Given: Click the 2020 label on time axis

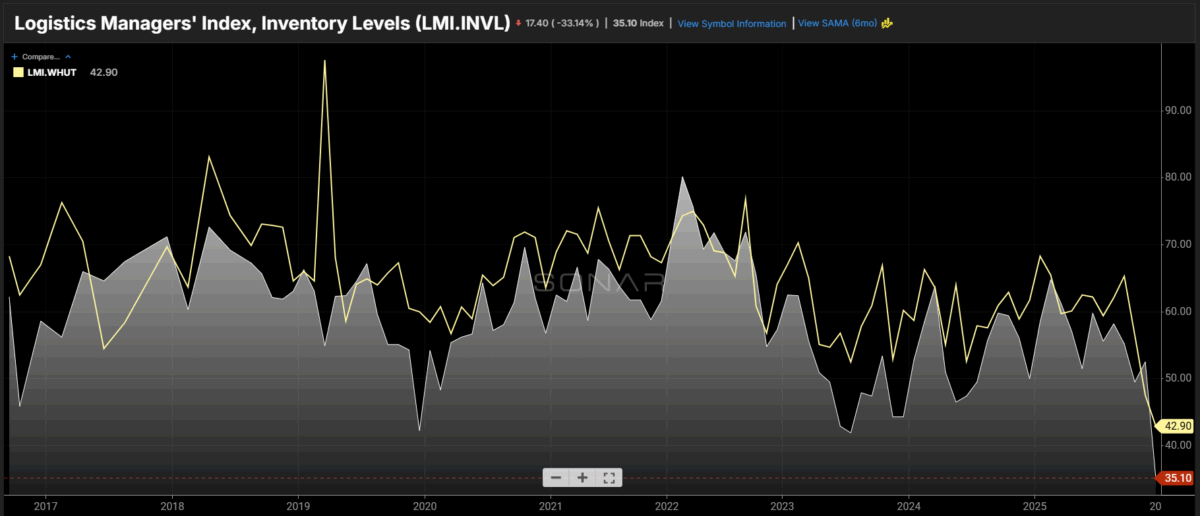Looking at the screenshot, I should click(x=424, y=506).
